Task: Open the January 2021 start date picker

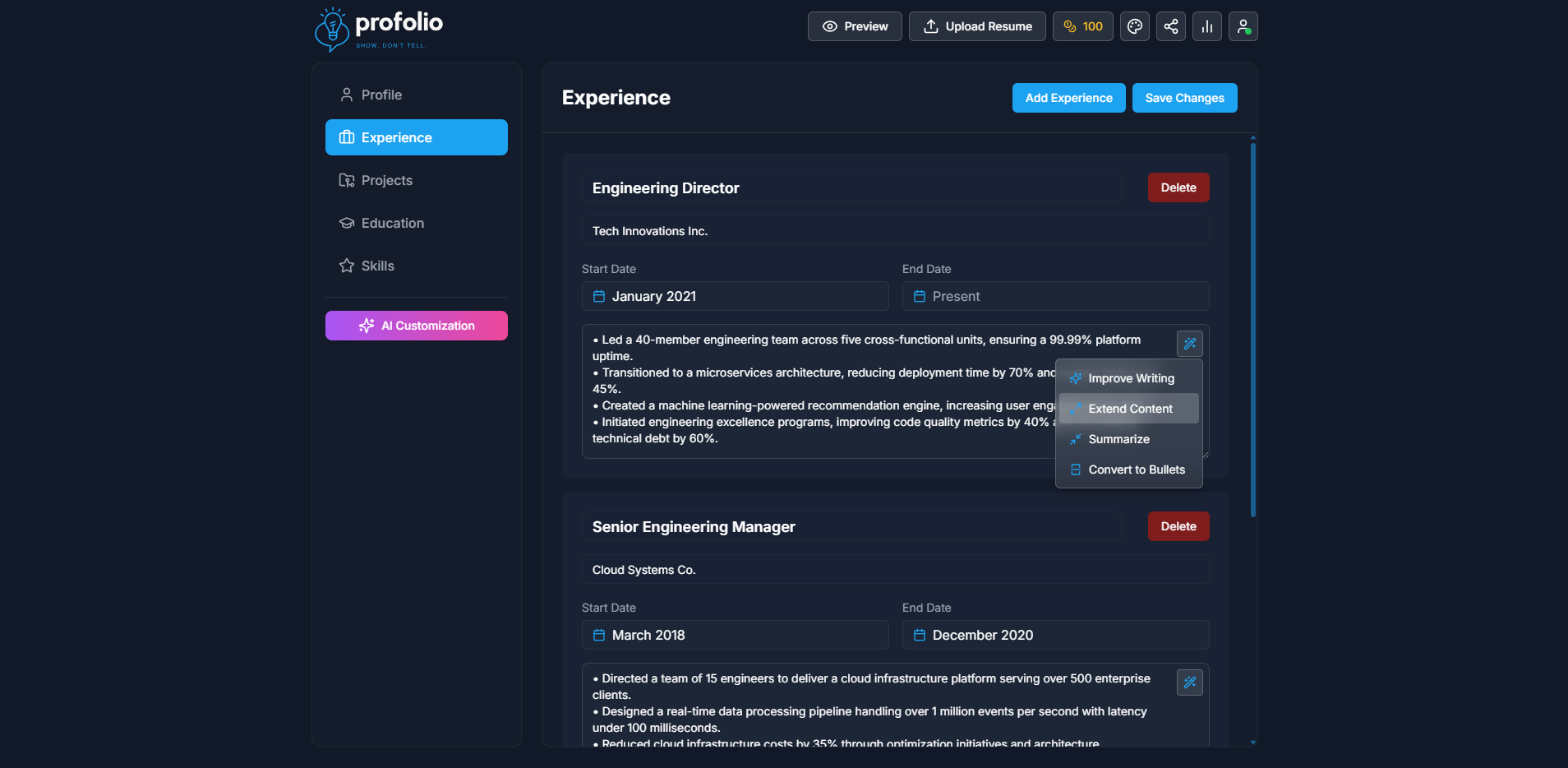Action: click(x=736, y=296)
